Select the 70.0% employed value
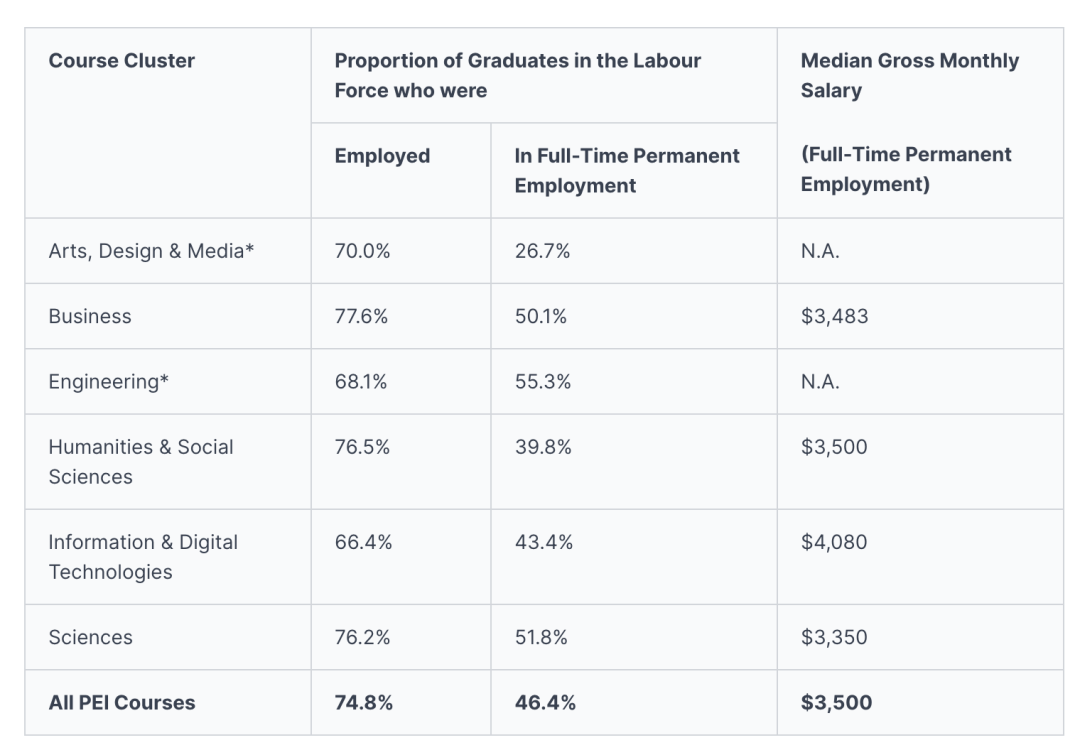This screenshot has height=750, width=1080. (x=362, y=251)
